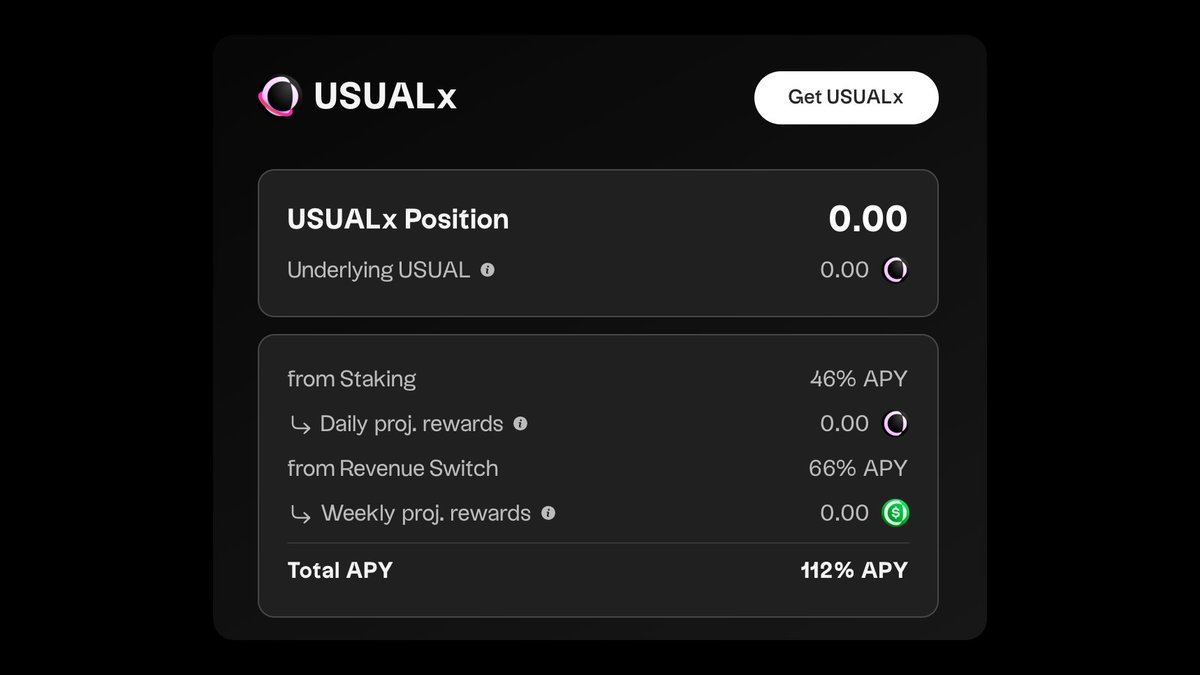Click the USUALx logo icon in header
Image resolution: width=1200 pixels, height=675 pixels.
tap(279, 97)
